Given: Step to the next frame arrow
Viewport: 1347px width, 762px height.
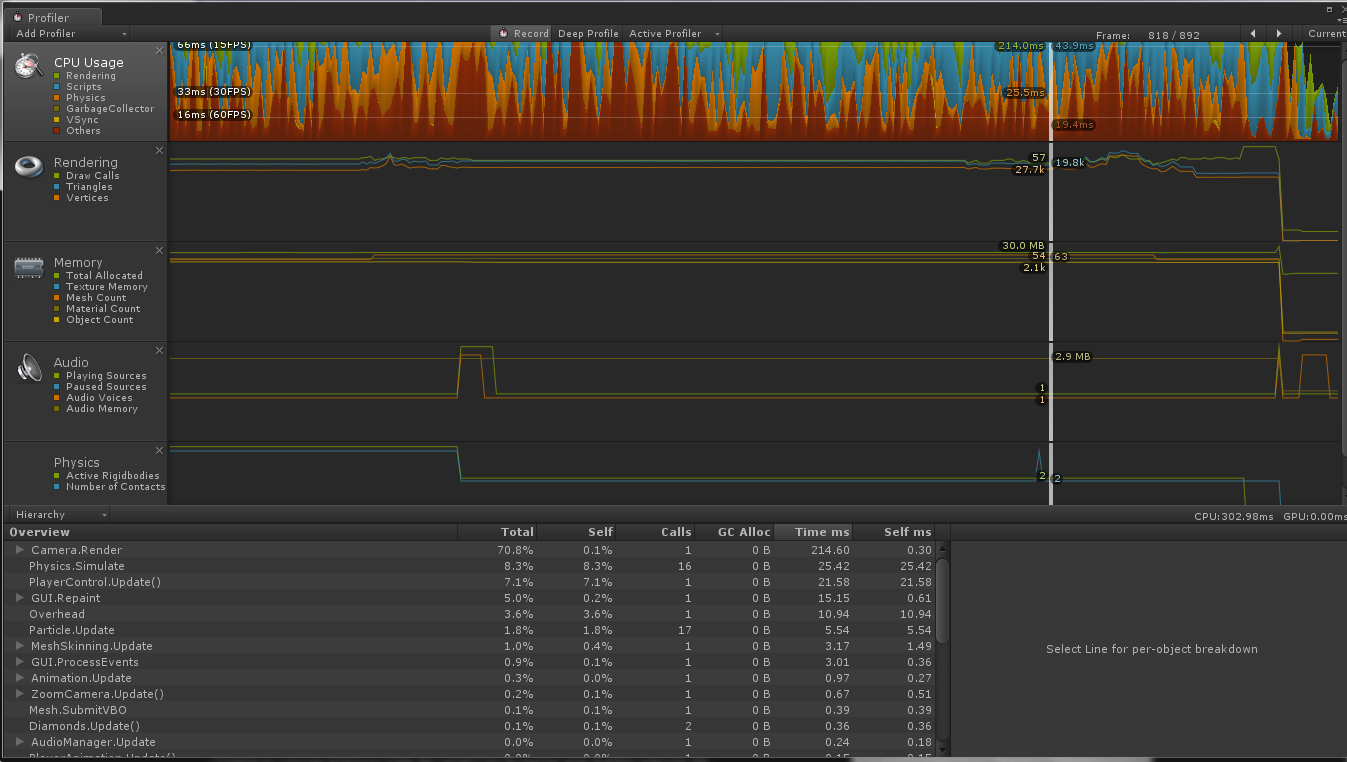Looking at the screenshot, I should click(1279, 33).
